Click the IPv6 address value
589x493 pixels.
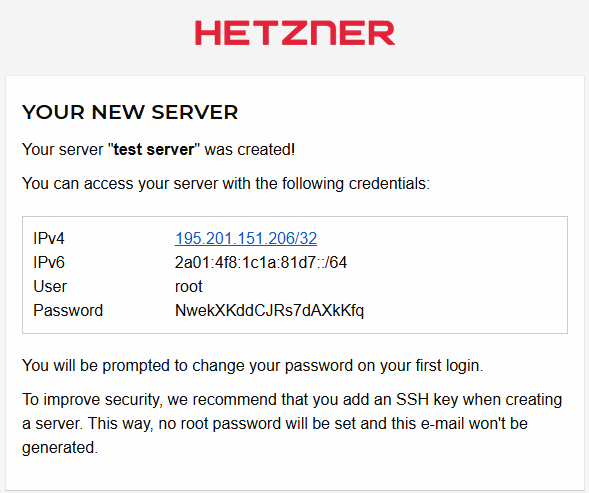click(261, 262)
